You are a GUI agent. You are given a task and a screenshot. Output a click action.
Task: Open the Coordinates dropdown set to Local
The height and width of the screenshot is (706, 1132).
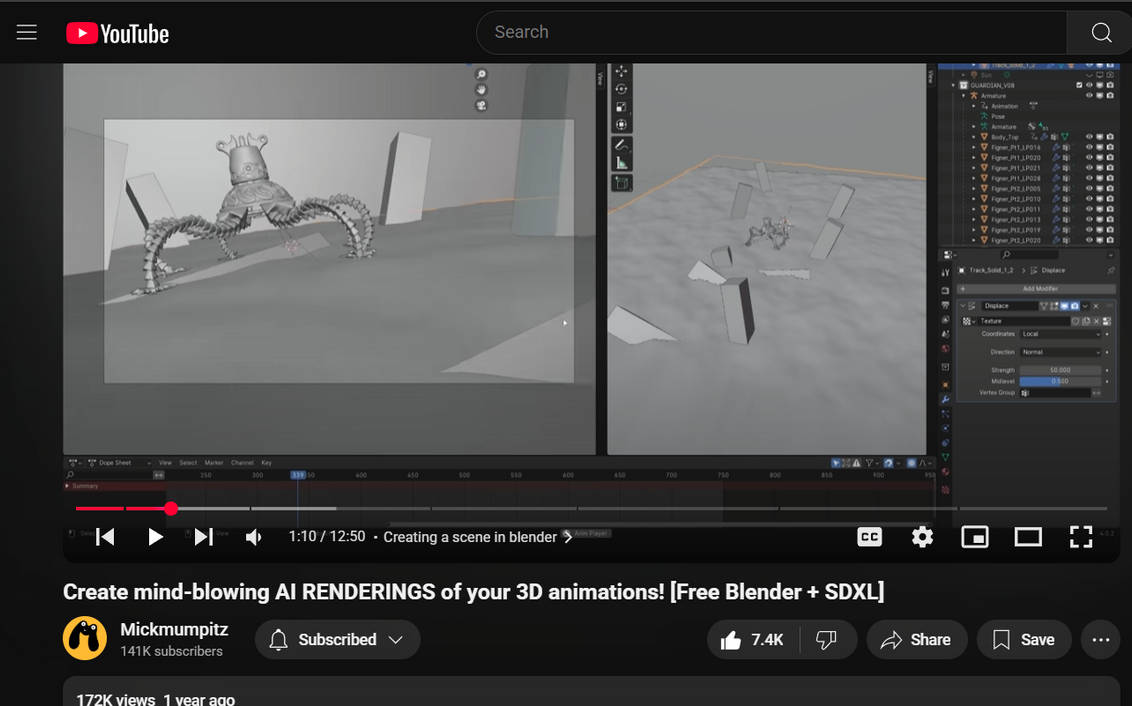click(x=1061, y=334)
